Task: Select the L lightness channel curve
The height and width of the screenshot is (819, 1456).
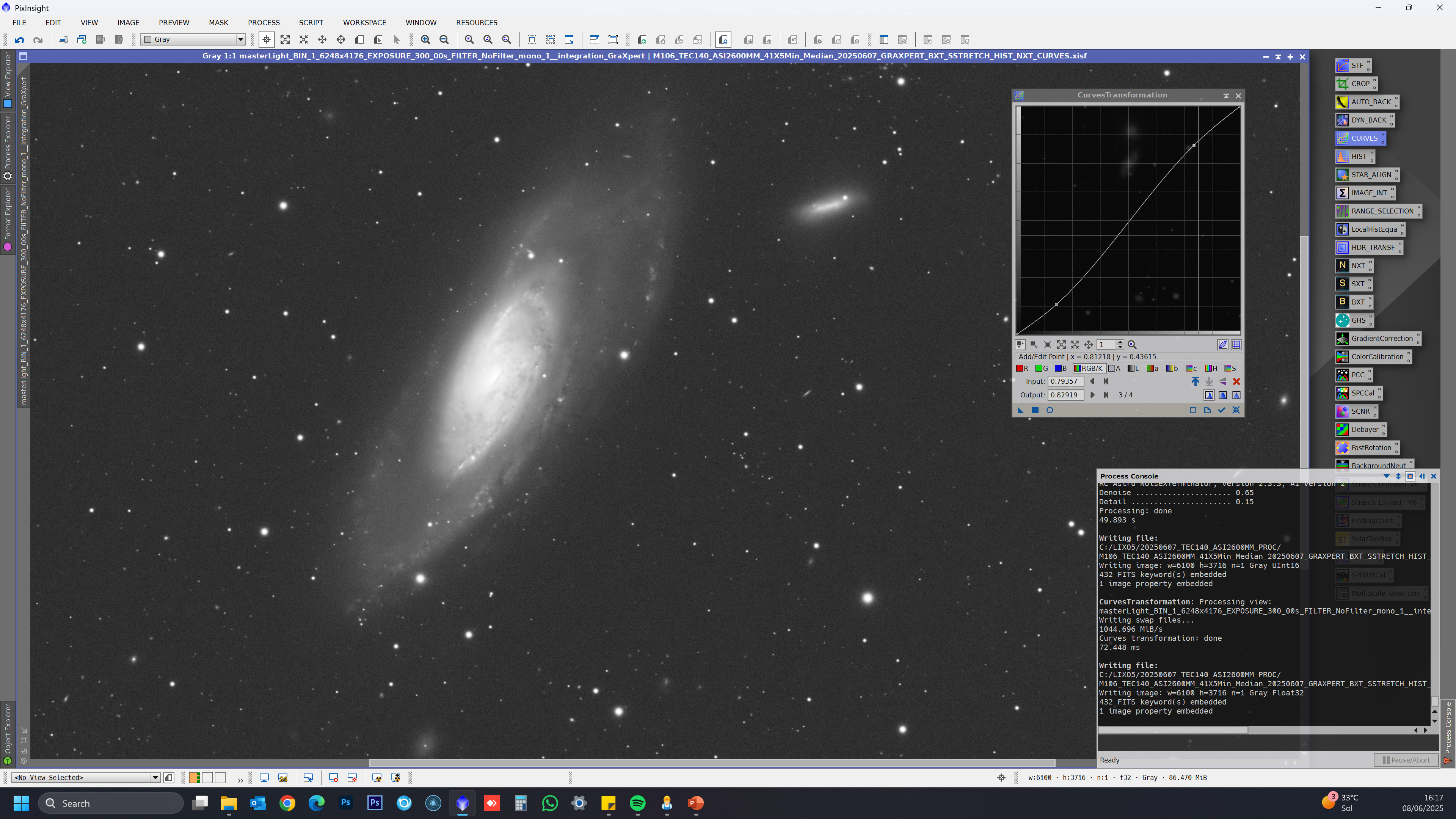Action: [x=1133, y=369]
